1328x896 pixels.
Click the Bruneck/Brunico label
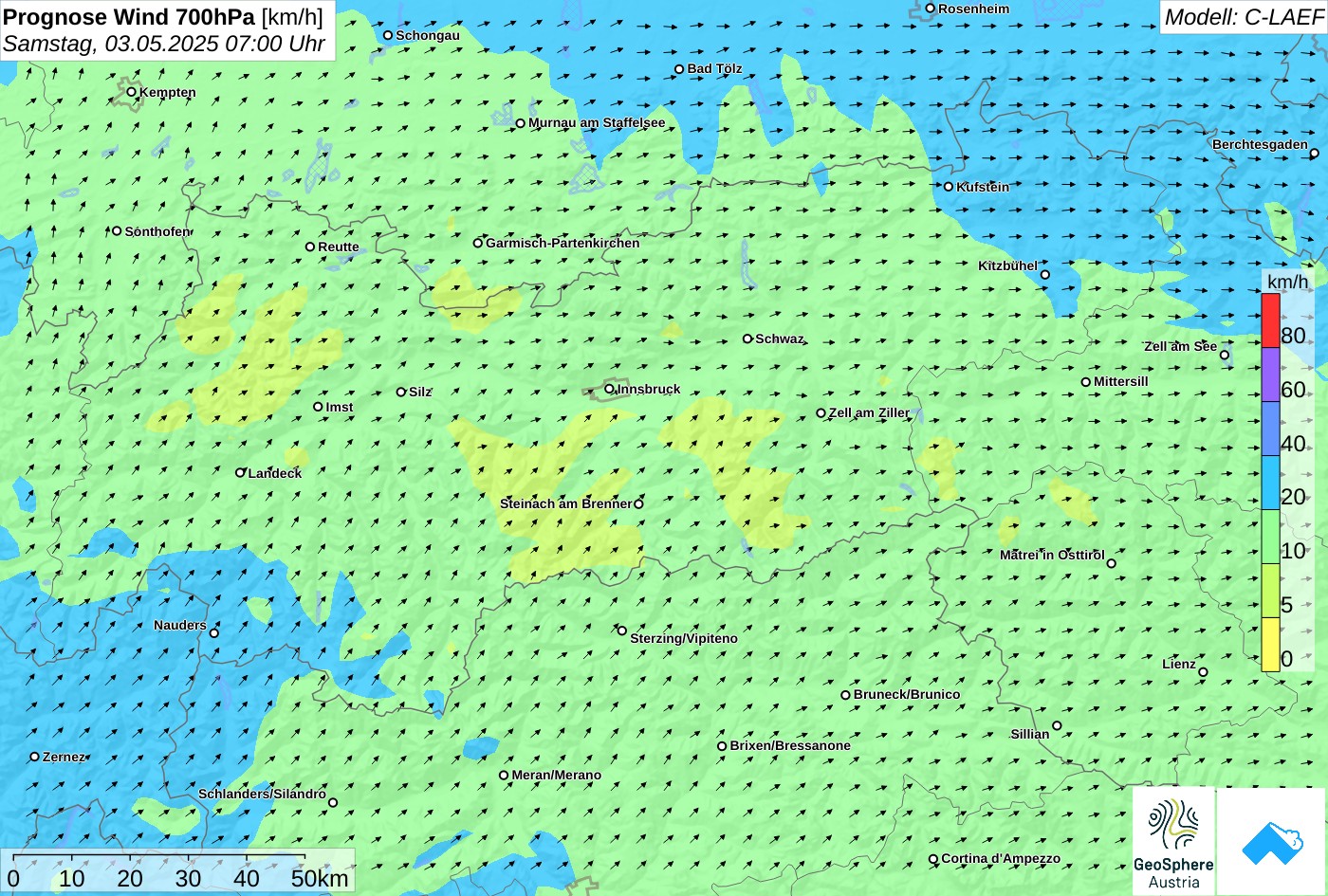coord(907,694)
